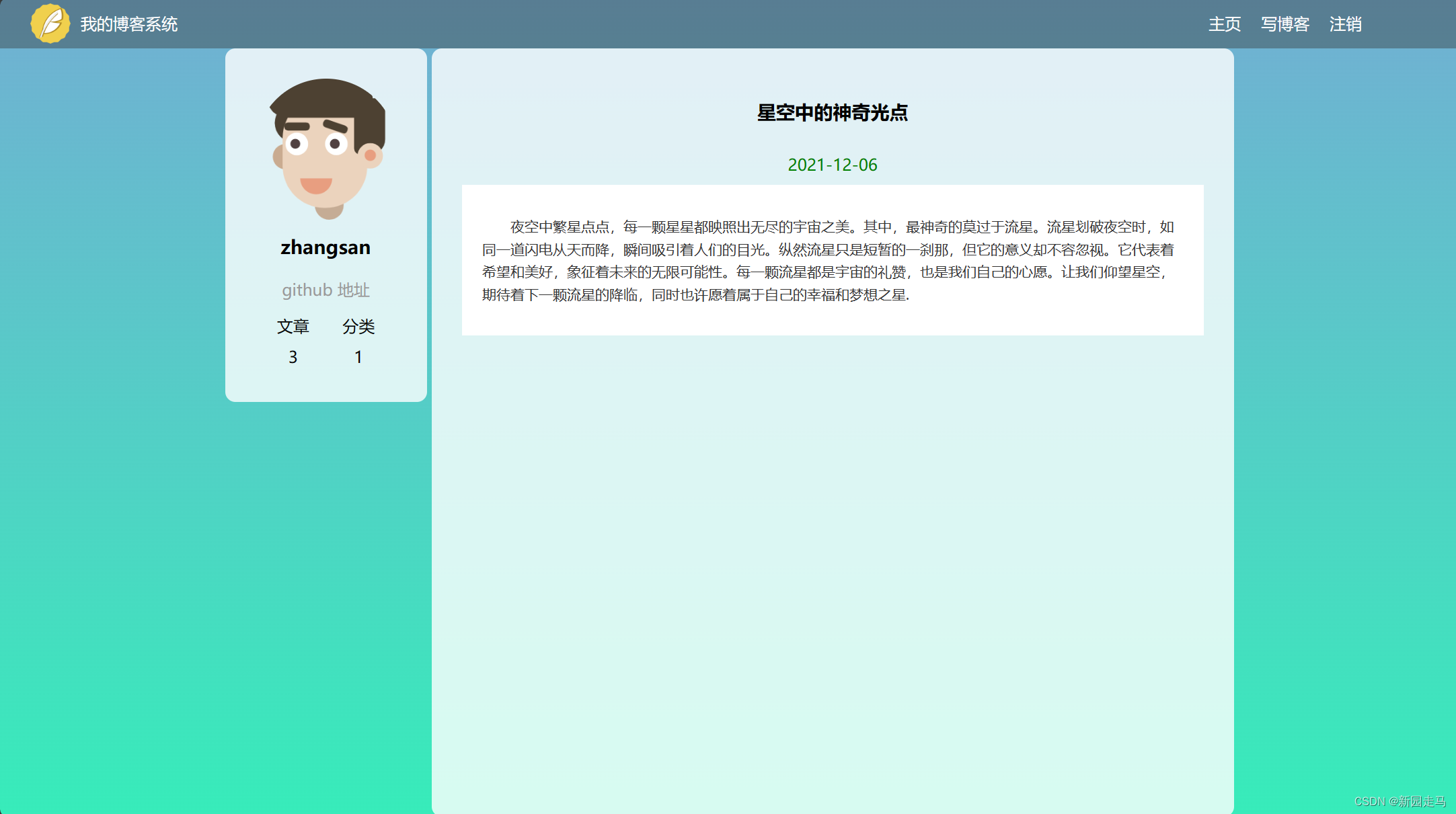Viewport: 1456px width, 814px height.
Task: Click the 文章 label in profile card
Action: [x=293, y=327]
